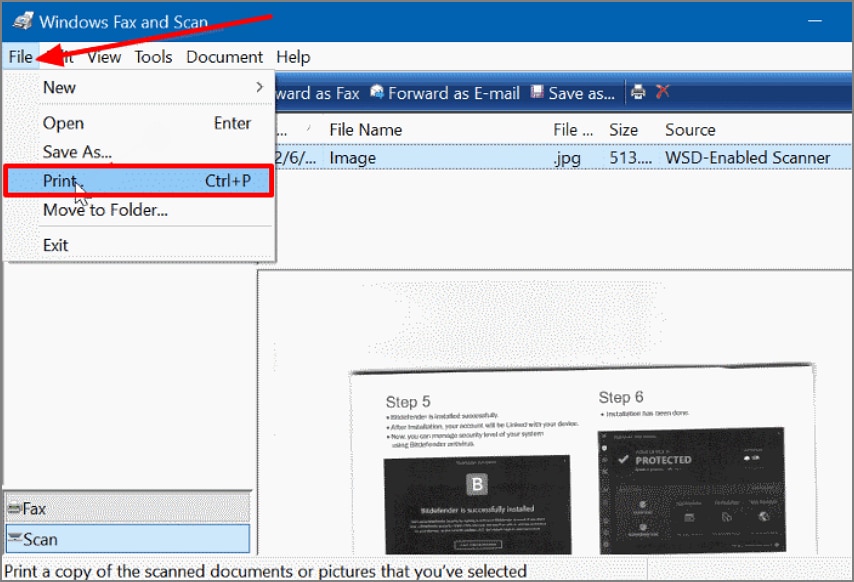Click the printer icon in toolbar
The width and height of the screenshot is (854, 582).
(638, 91)
